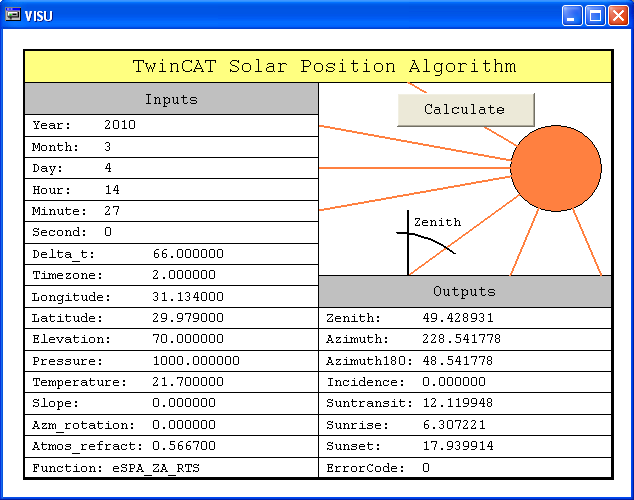Click the Incidence output 0.000000

click(x=454, y=382)
